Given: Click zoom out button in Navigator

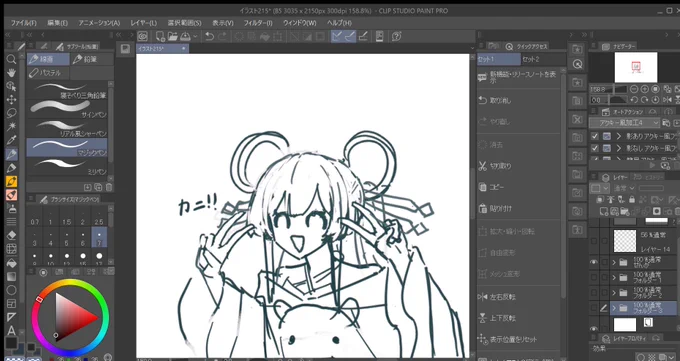Looking at the screenshot, I should coord(634,89).
